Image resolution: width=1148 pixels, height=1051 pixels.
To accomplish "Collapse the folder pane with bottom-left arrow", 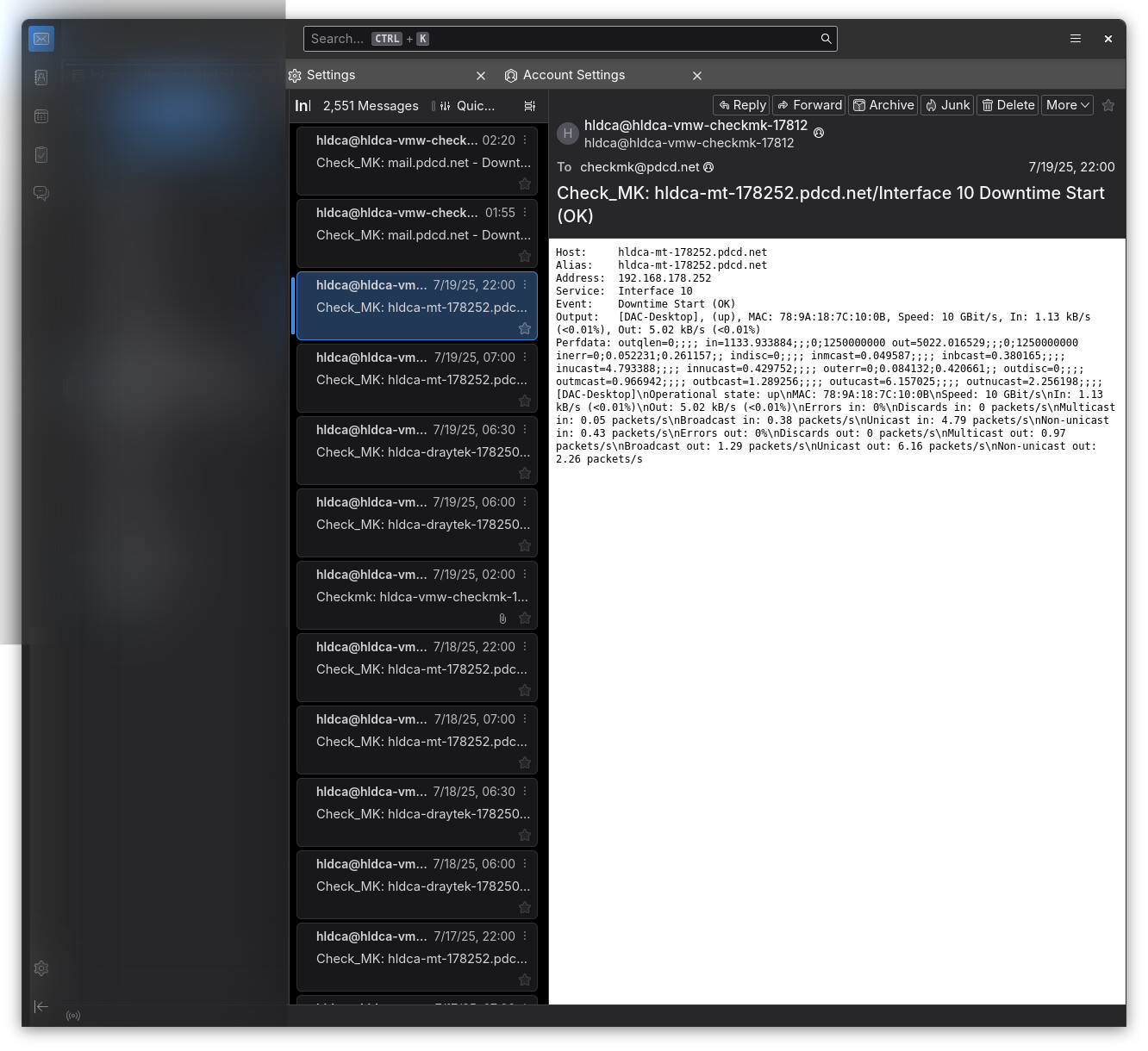I will pos(41,1006).
